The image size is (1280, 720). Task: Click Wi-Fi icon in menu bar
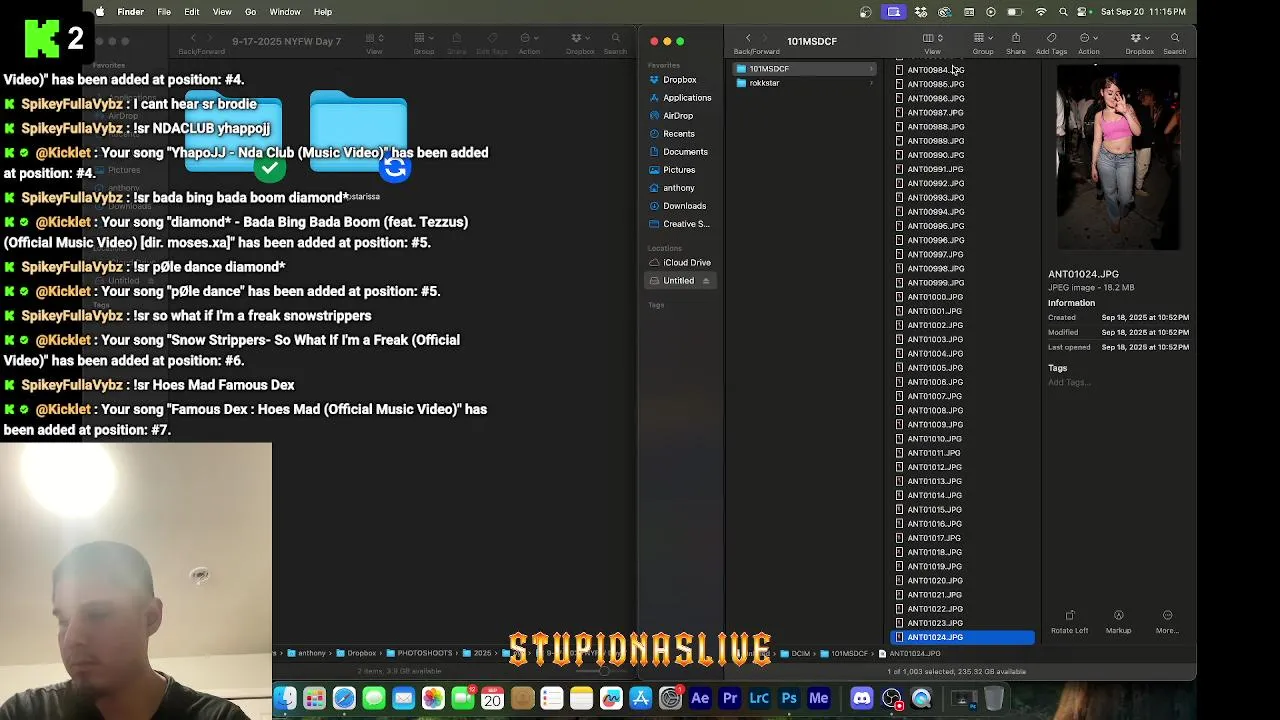(1041, 12)
